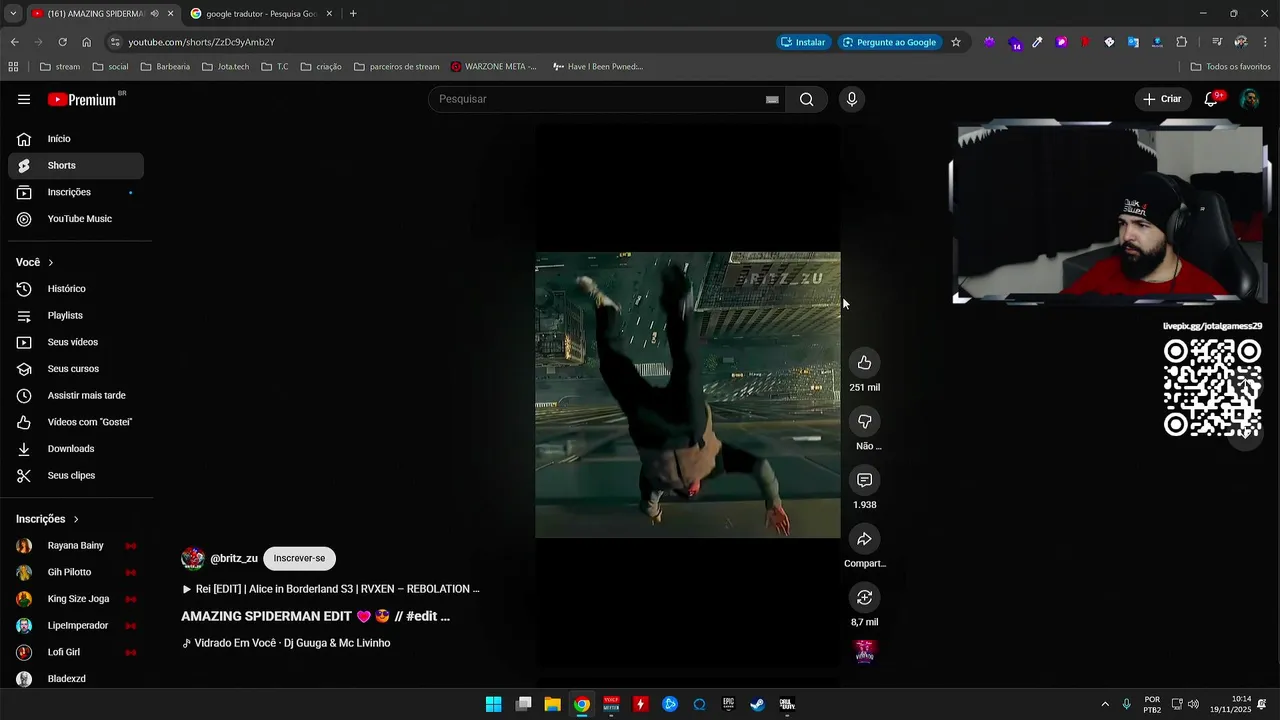
Task: Go back in browser
Action: tap(14, 42)
